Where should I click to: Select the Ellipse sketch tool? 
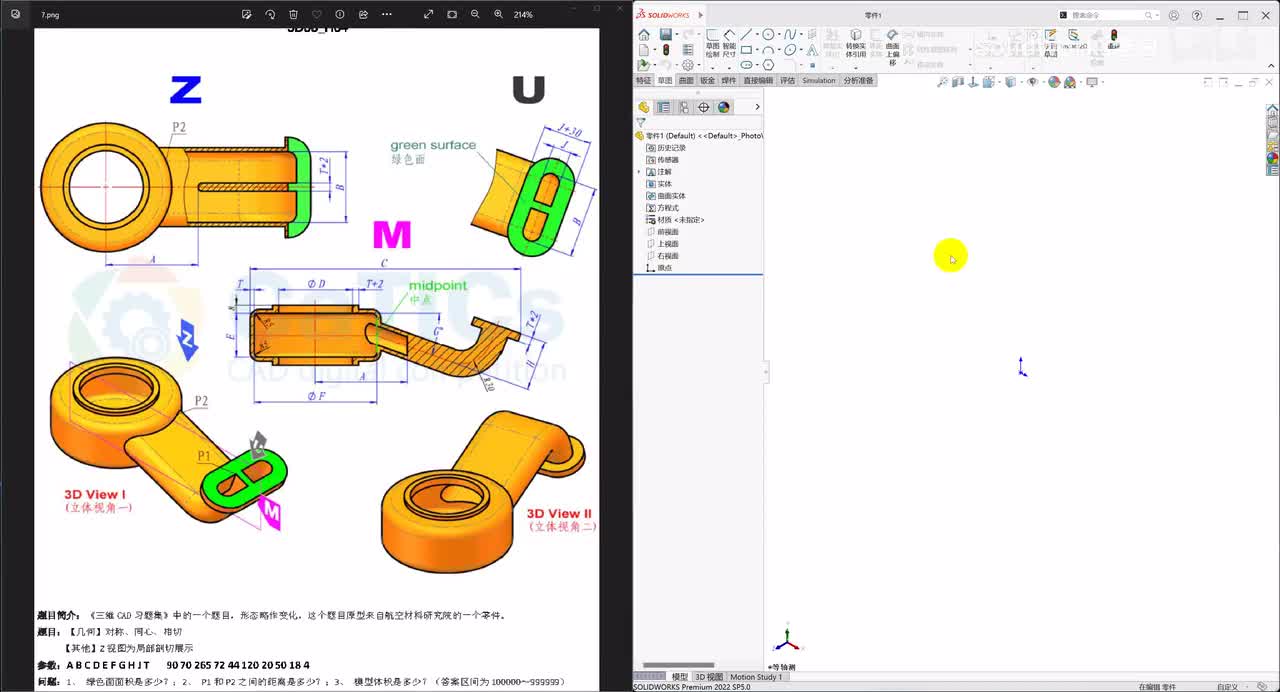click(x=791, y=50)
